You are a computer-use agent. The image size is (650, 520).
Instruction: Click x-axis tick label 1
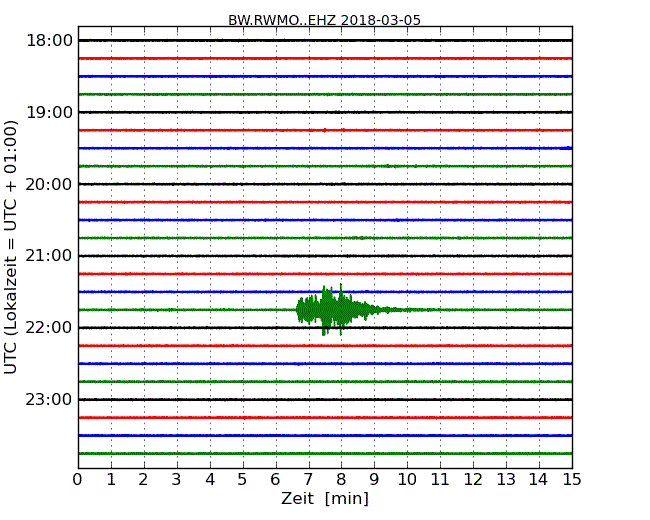tap(111, 480)
